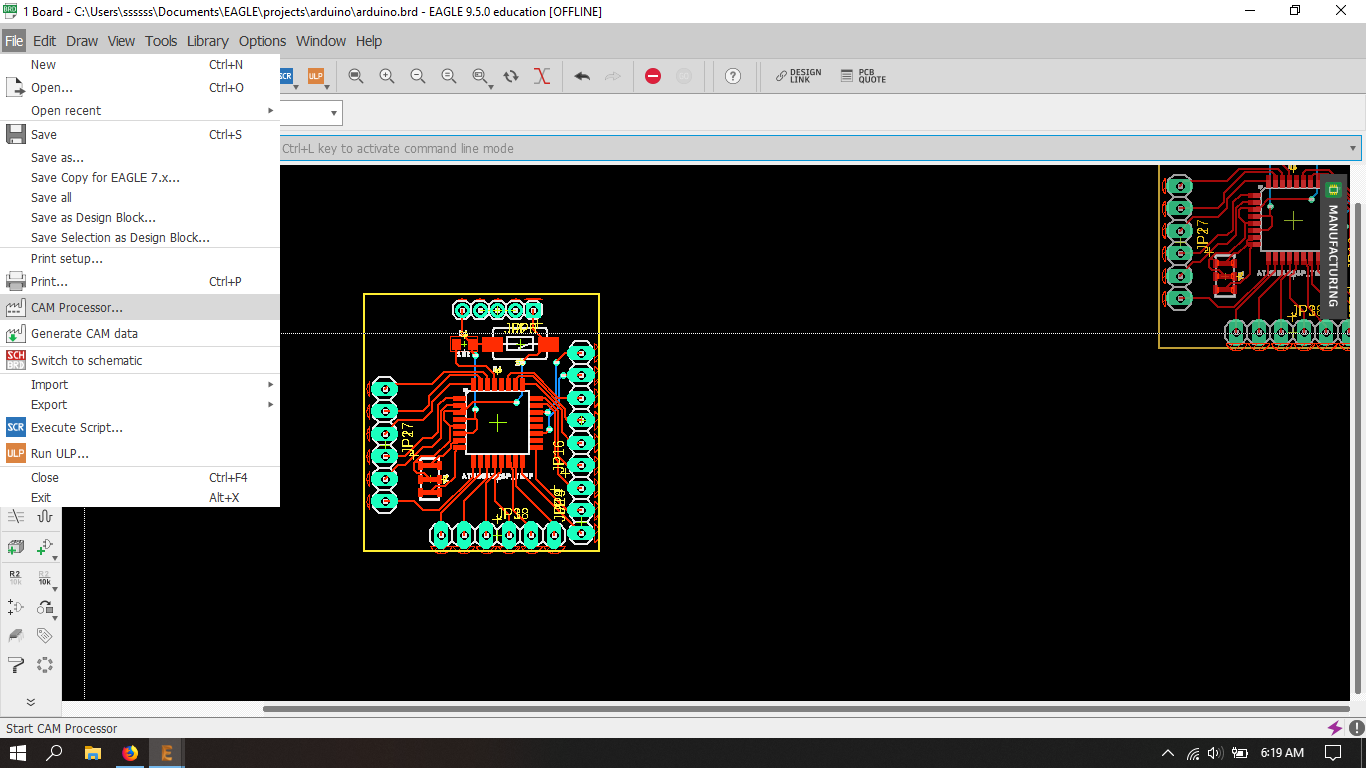The height and width of the screenshot is (768, 1366).
Task: Open the zoom selection dropdown arrow
Action: coord(491,86)
